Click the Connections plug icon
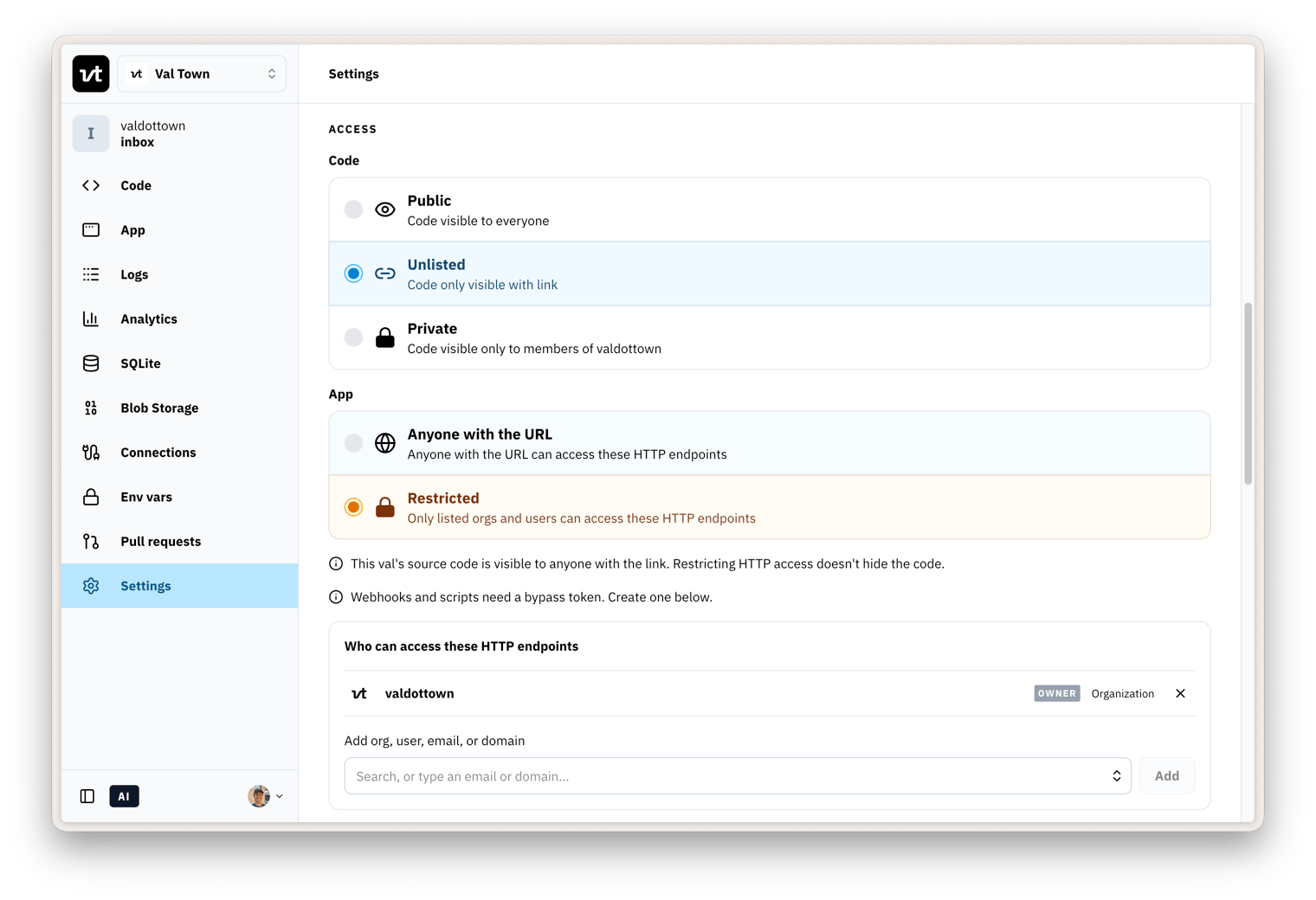This screenshot has width=1316, height=900. 91,453
